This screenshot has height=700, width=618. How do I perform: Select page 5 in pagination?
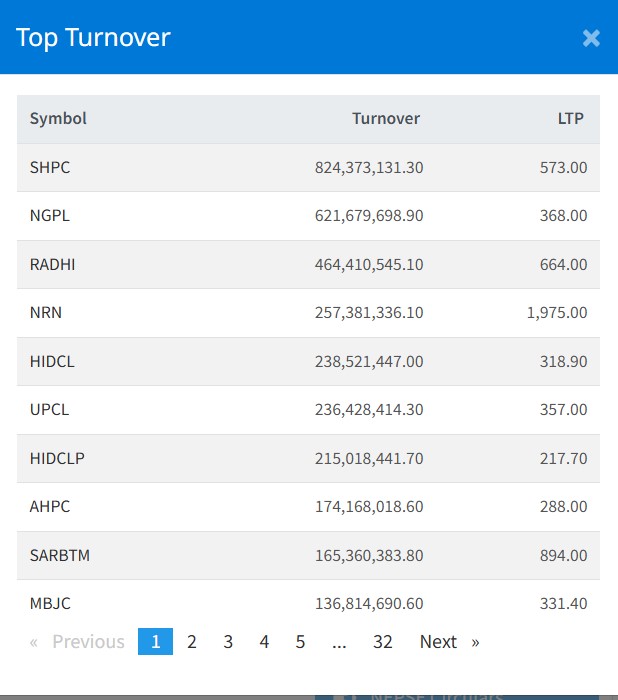(x=300, y=642)
